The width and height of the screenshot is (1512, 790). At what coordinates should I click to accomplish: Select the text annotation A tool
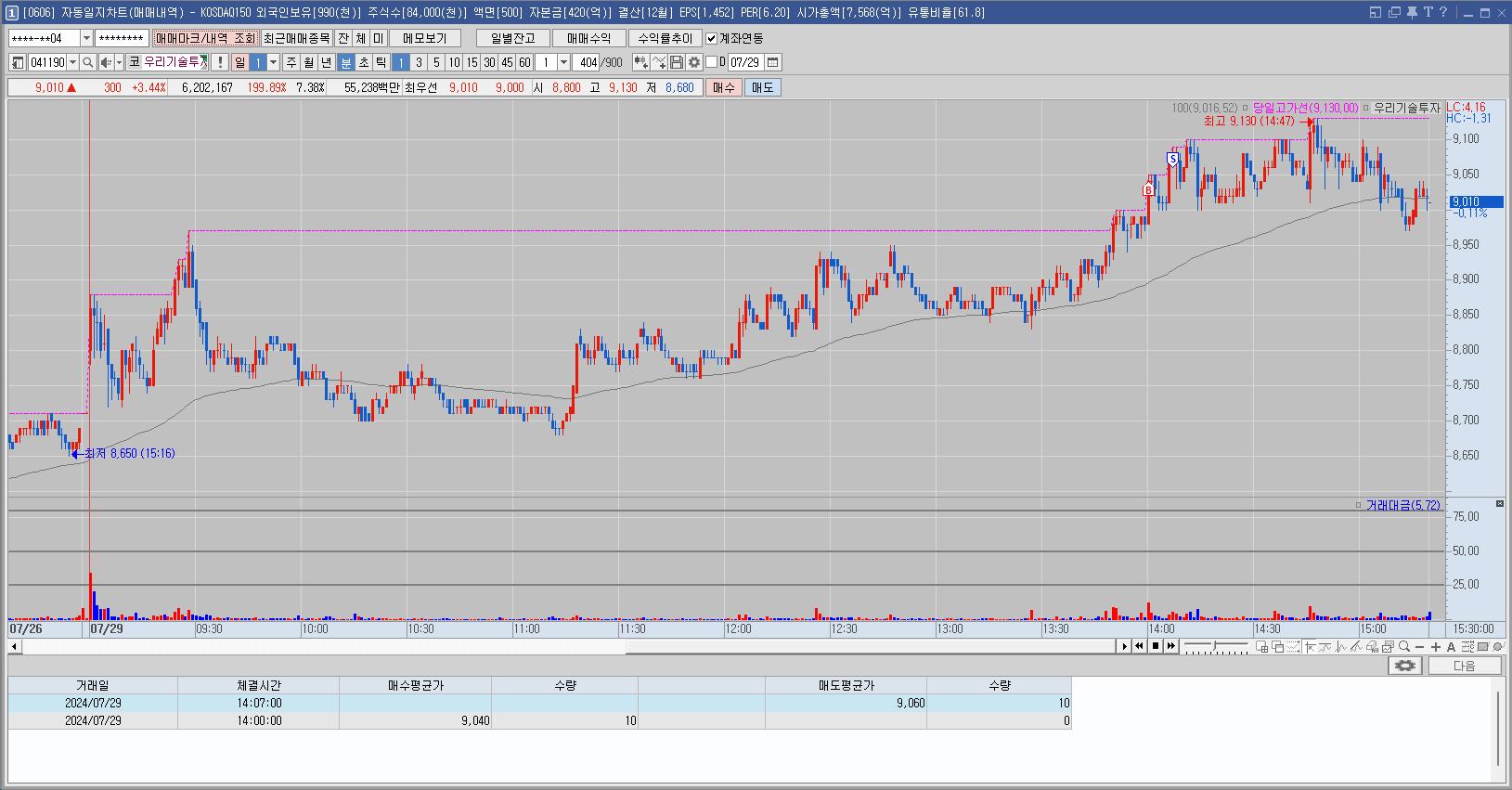tap(1452, 647)
